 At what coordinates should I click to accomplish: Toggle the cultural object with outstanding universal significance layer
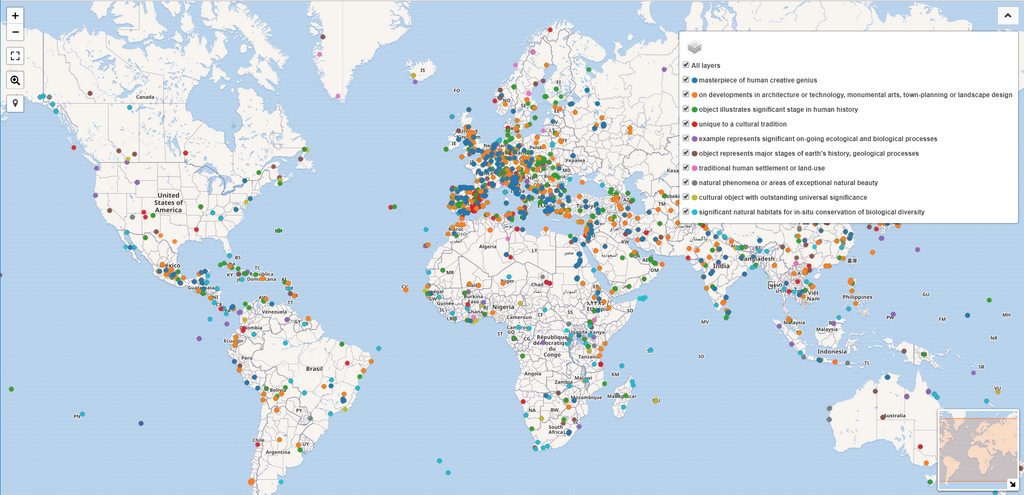click(686, 197)
